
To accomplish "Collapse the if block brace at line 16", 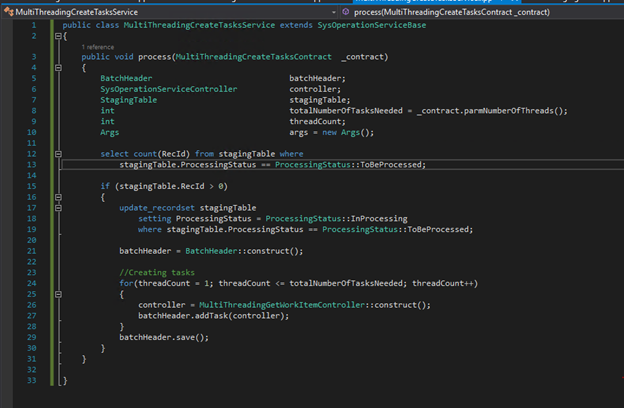I will pos(56,197).
